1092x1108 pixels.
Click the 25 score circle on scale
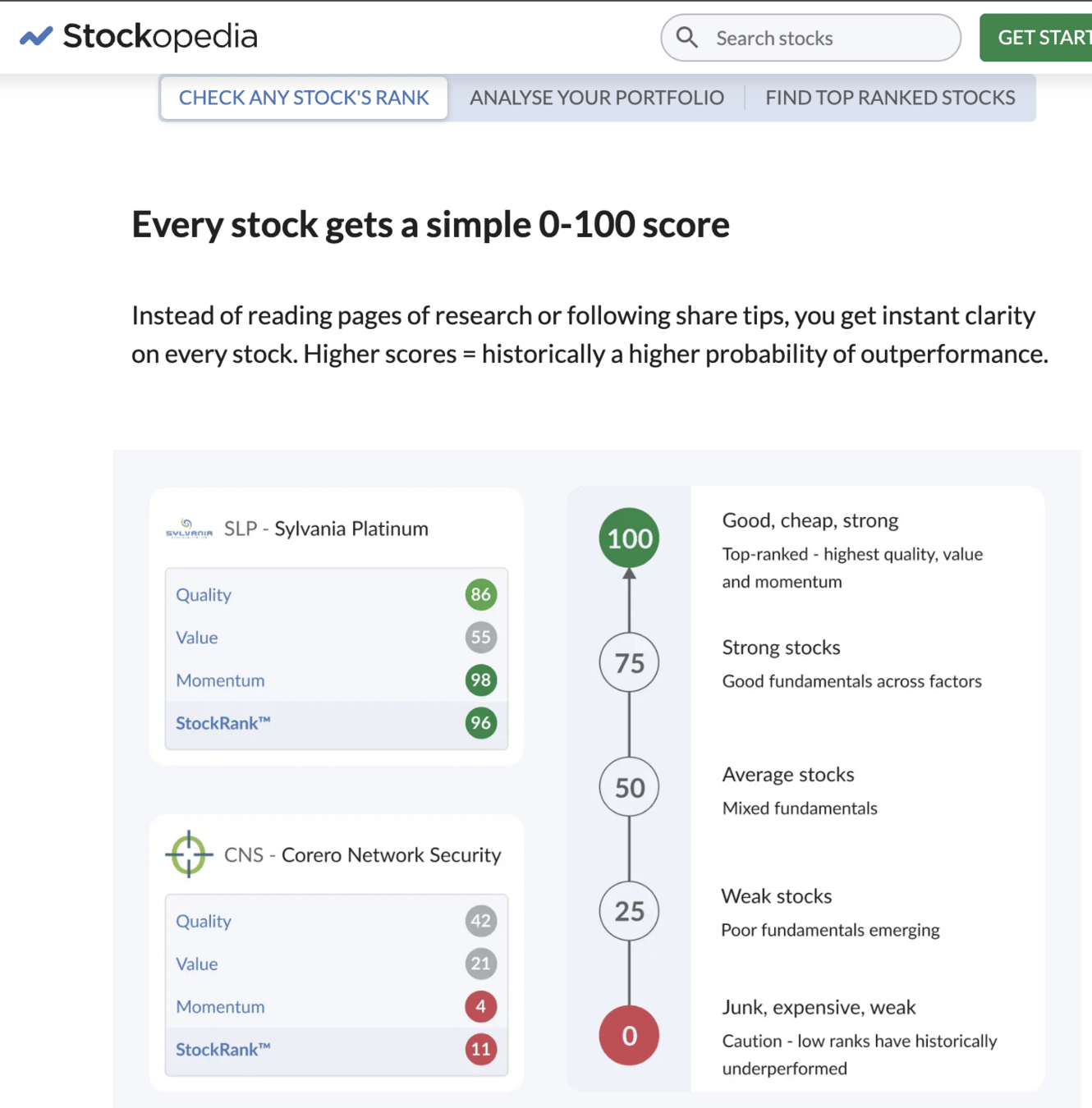tap(630, 911)
